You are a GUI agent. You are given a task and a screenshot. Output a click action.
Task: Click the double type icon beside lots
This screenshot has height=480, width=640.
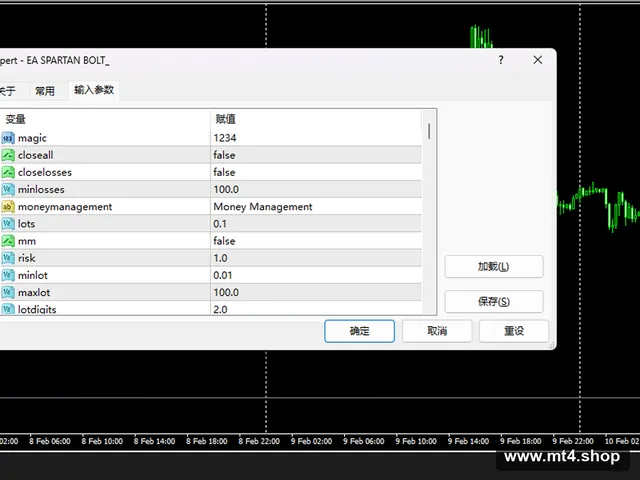[x=8, y=224]
